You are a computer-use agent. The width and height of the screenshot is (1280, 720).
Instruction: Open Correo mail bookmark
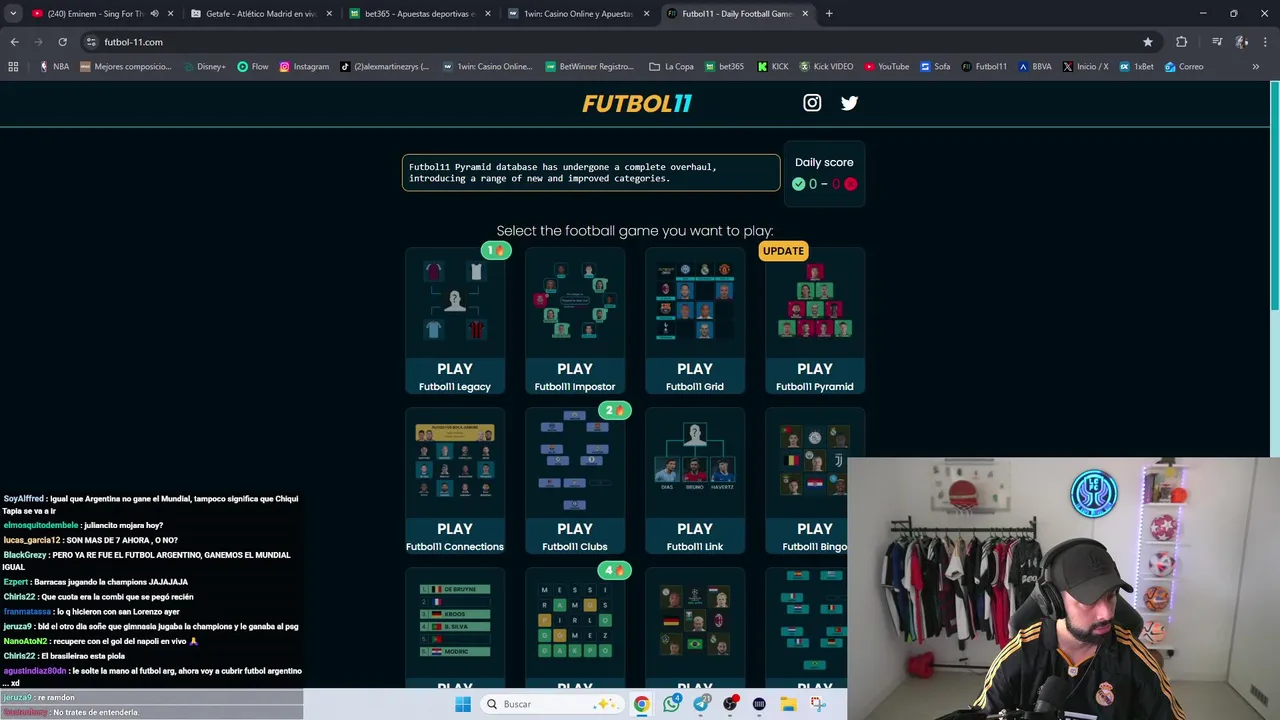1184,67
